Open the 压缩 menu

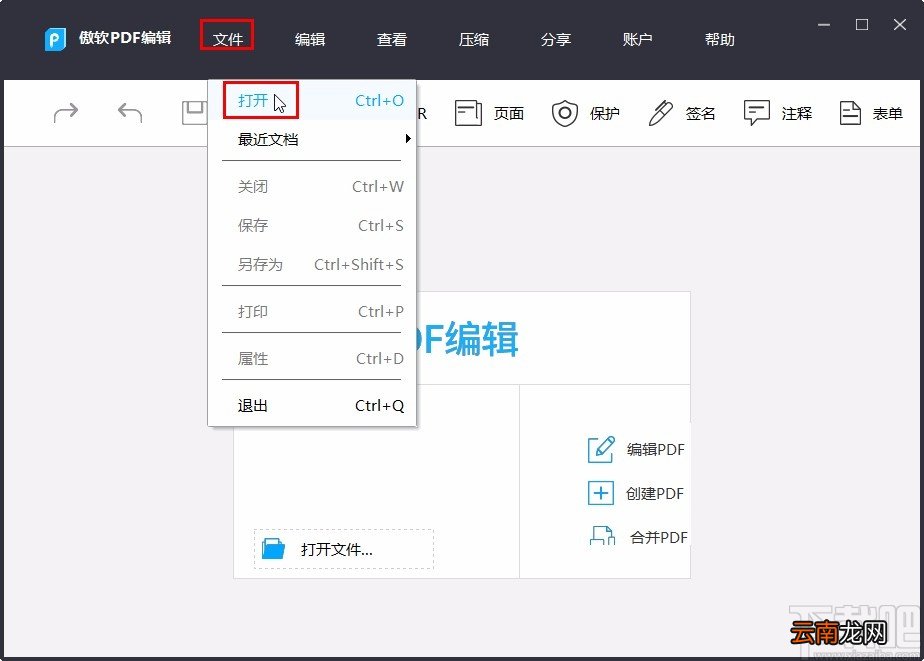474,39
